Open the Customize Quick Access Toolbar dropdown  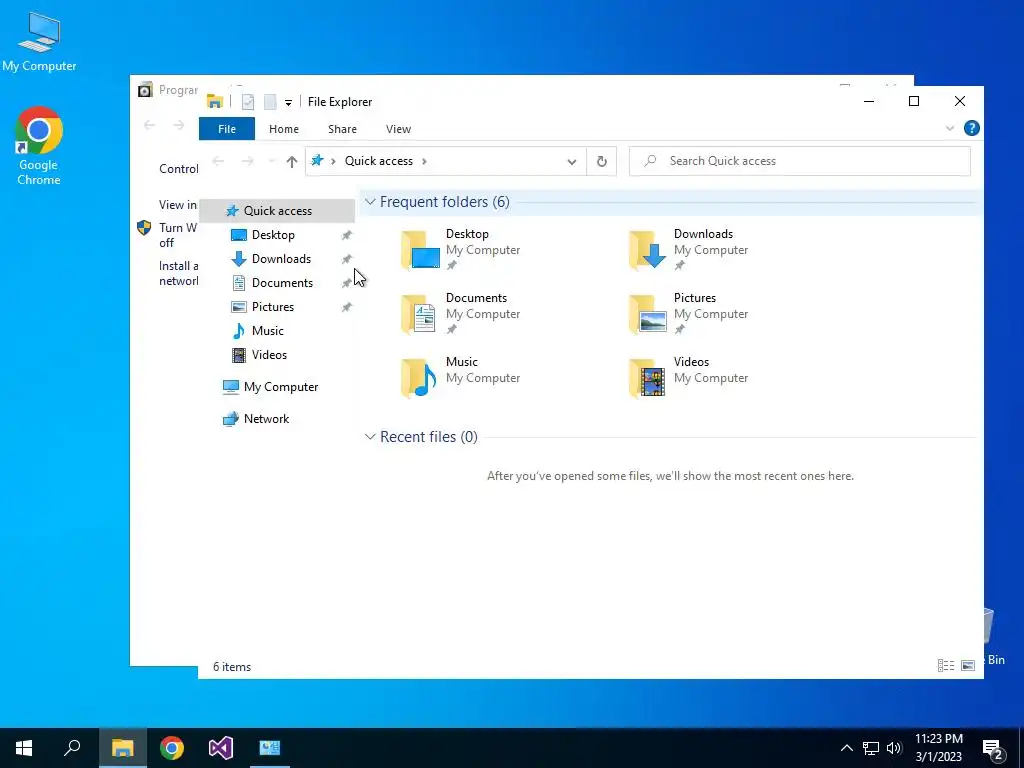[288, 103]
